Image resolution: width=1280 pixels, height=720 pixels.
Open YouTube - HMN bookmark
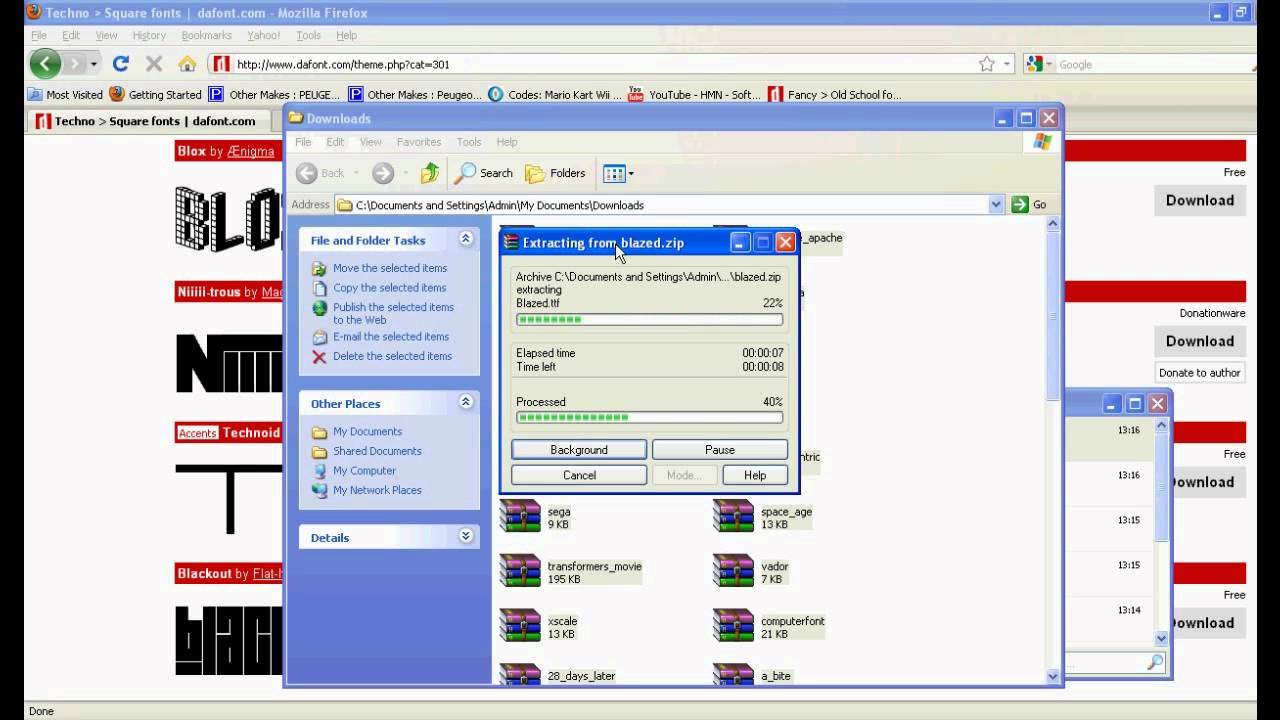[694, 95]
